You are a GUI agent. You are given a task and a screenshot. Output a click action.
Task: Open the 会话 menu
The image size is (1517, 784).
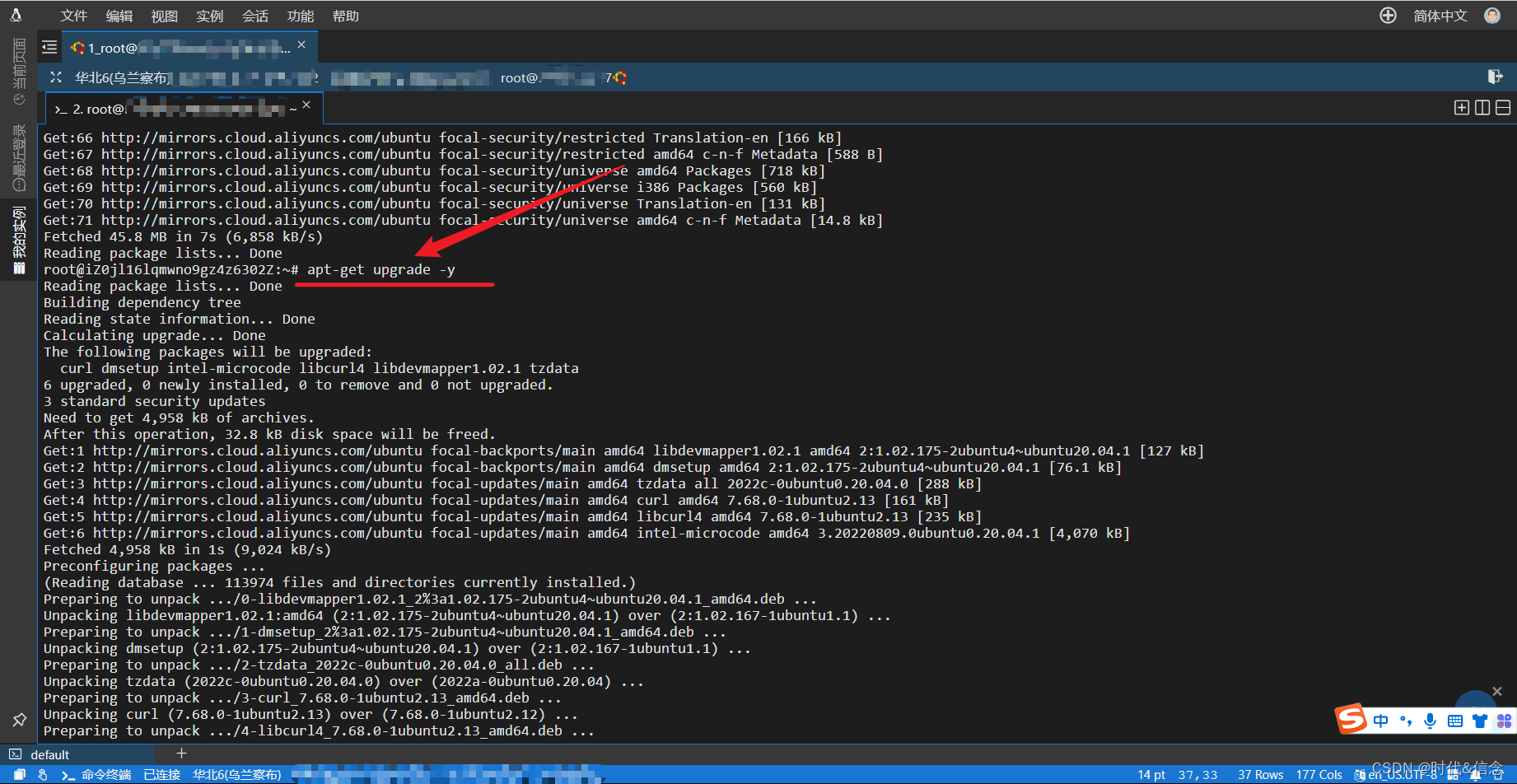click(254, 16)
